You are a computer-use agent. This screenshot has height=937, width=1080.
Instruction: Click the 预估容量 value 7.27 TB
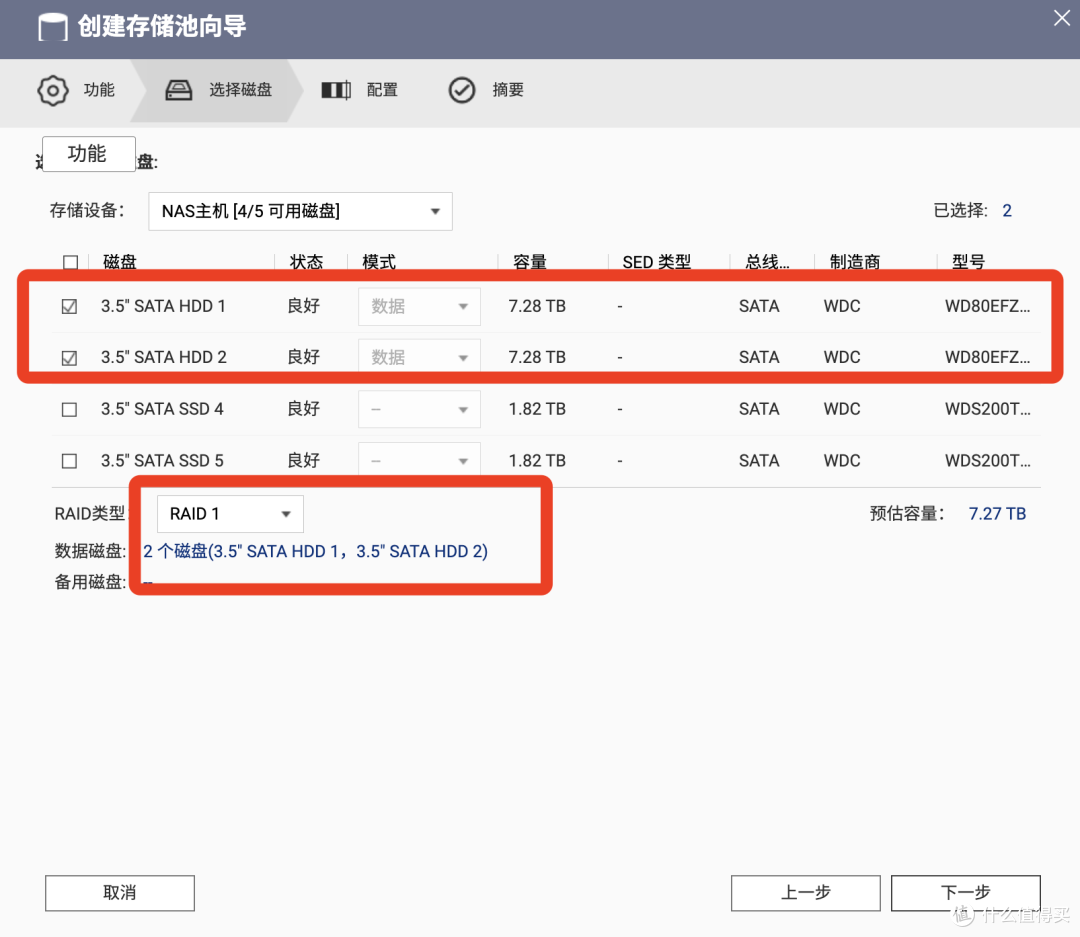(x=997, y=514)
